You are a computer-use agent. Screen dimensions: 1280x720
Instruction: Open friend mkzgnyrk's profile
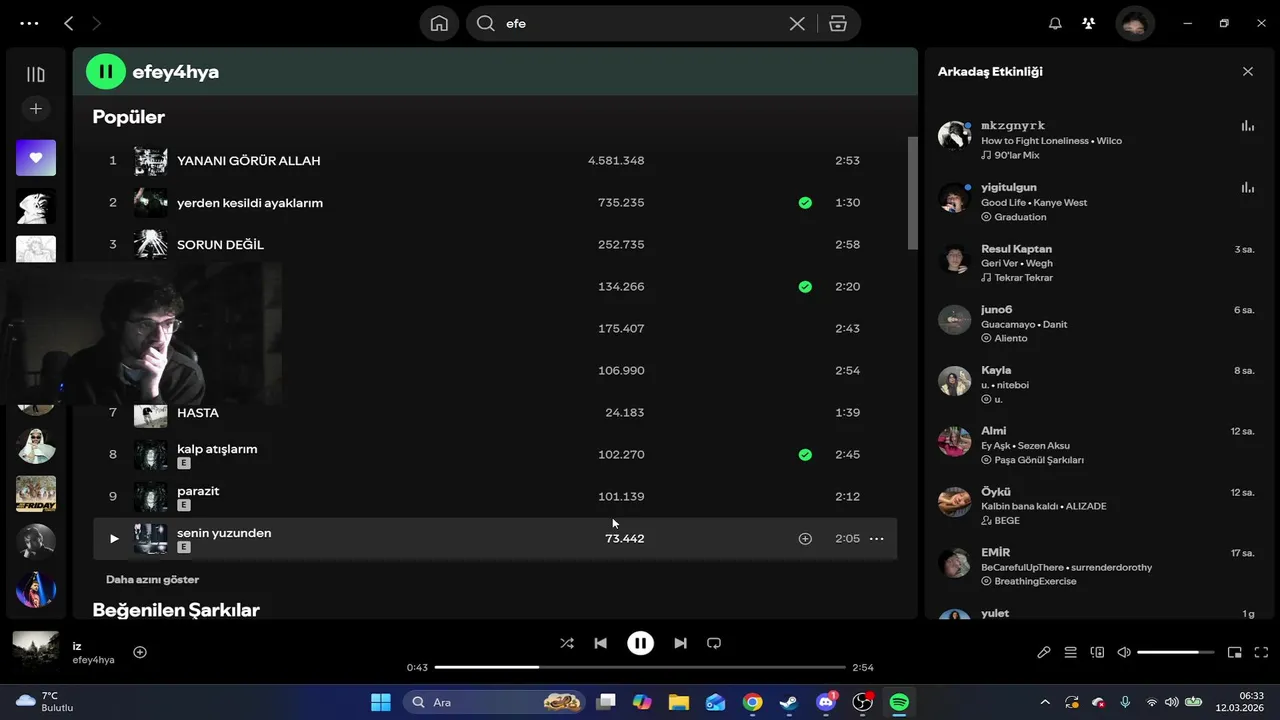1013,125
